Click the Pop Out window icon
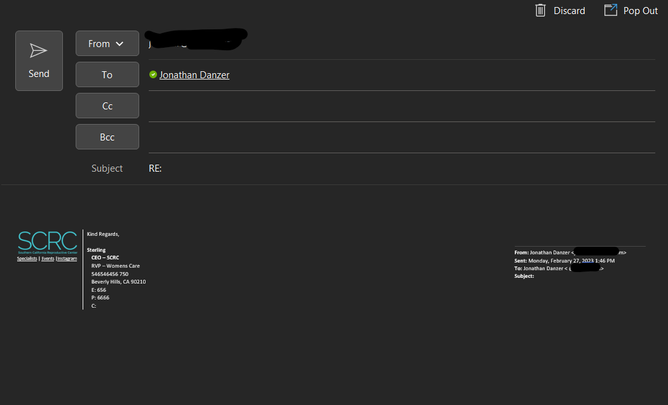668x405 pixels. point(610,10)
